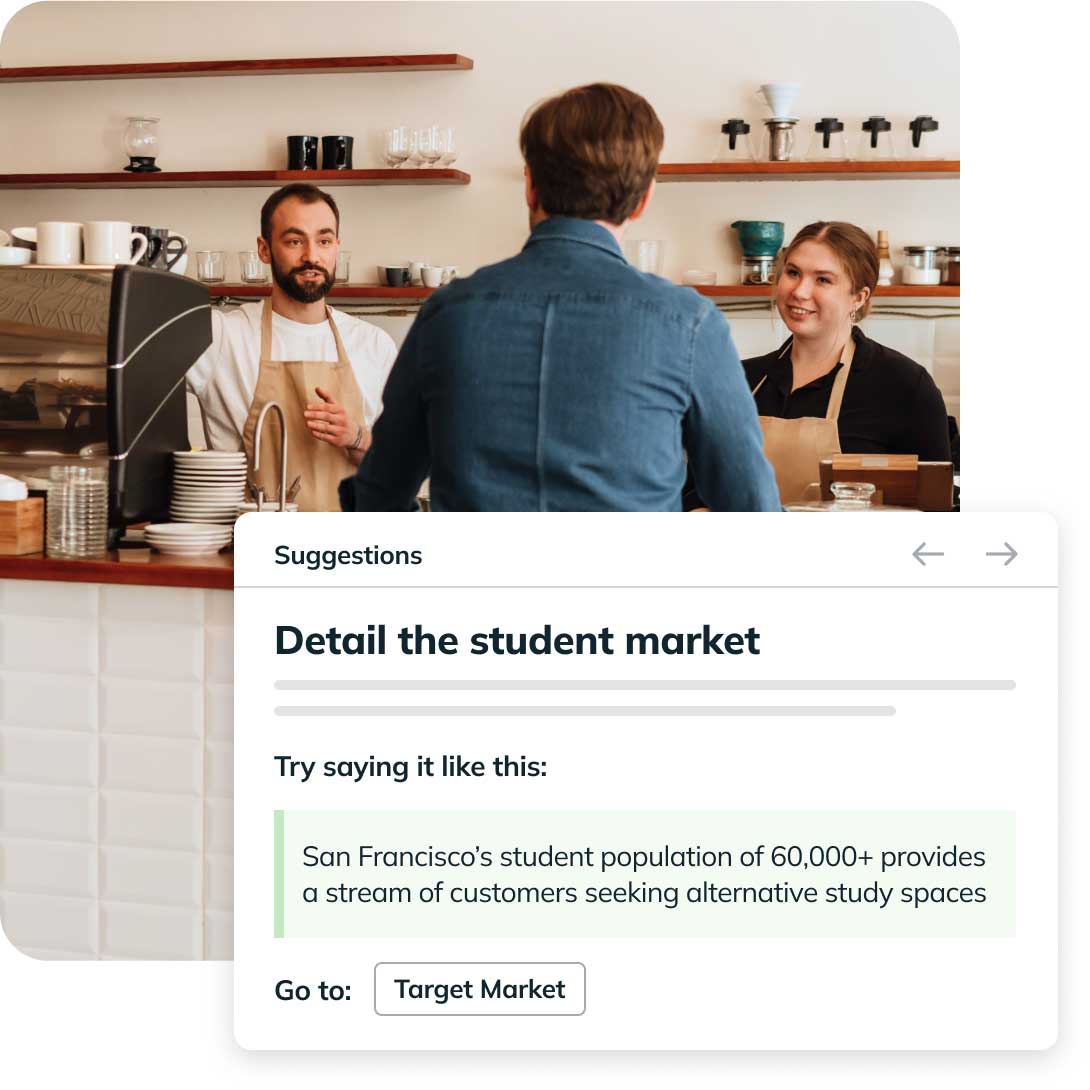Advance to the next suggestion using the arrow
The height and width of the screenshot is (1090, 1090).
pyautogui.click(x=999, y=554)
